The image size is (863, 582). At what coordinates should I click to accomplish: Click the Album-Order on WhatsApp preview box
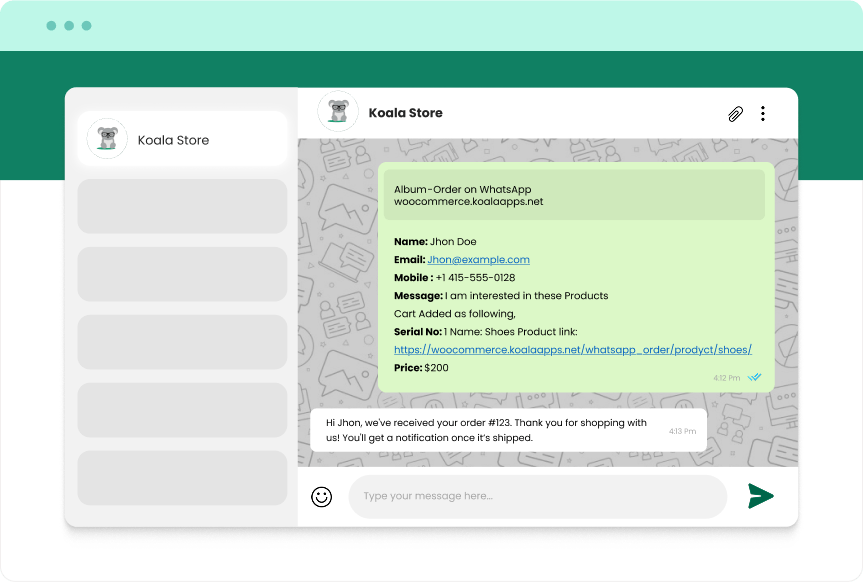574,195
